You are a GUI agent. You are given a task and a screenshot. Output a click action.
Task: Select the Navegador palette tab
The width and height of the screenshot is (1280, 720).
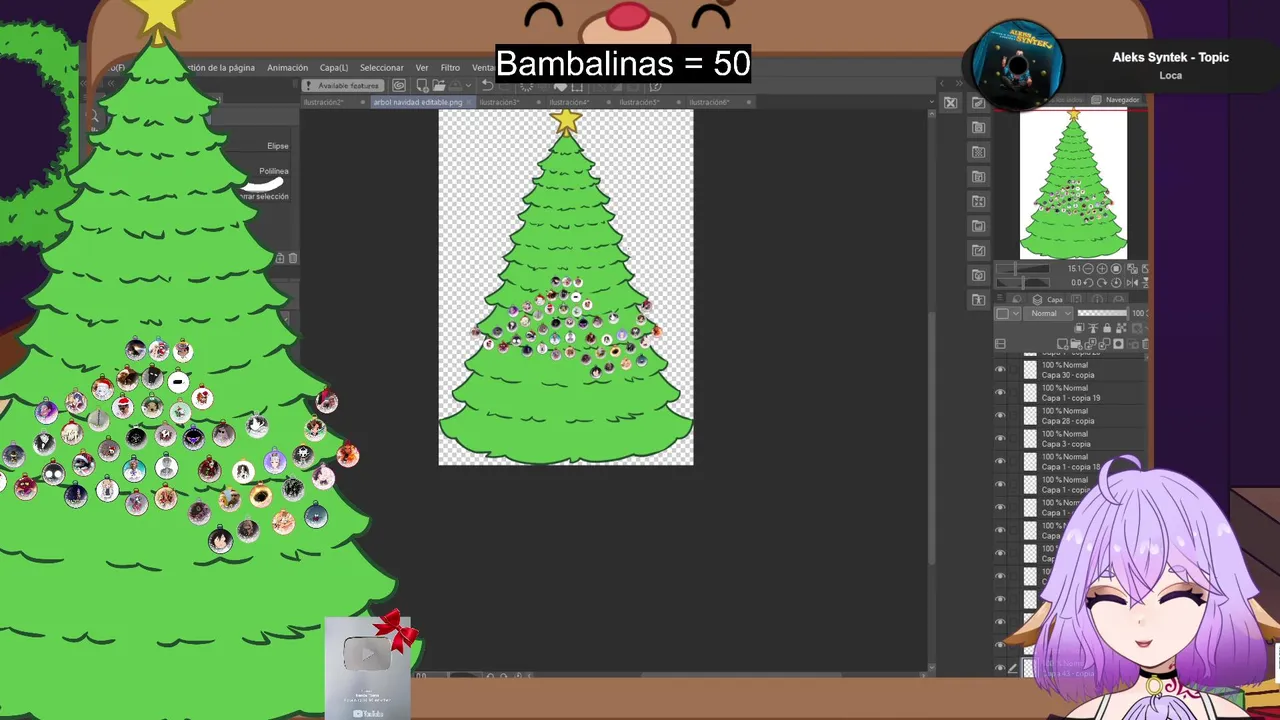tap(1115, 100)
